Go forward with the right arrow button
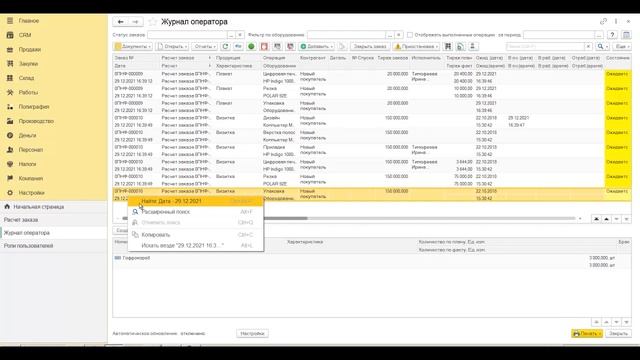Screen dimensions: 640x360 pyautogui.click(x=136, y=22)
